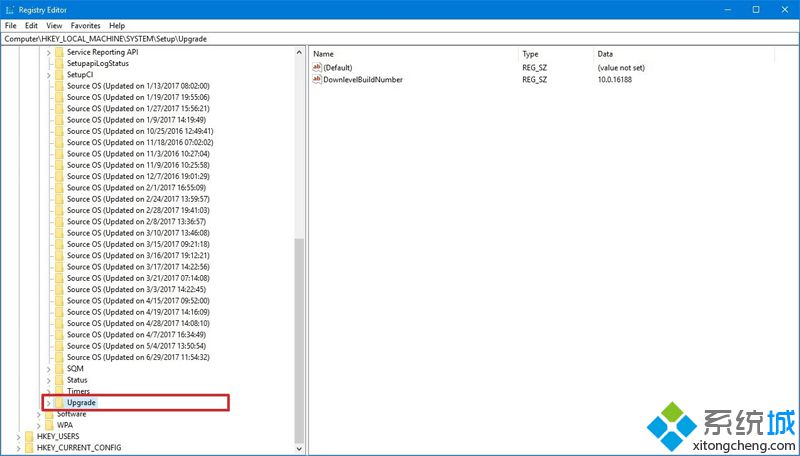This screenshot has width=800, height=456.
Task: Expand the HKEY_CURRENT_CONFIG hive
Action: click(18, 448)
